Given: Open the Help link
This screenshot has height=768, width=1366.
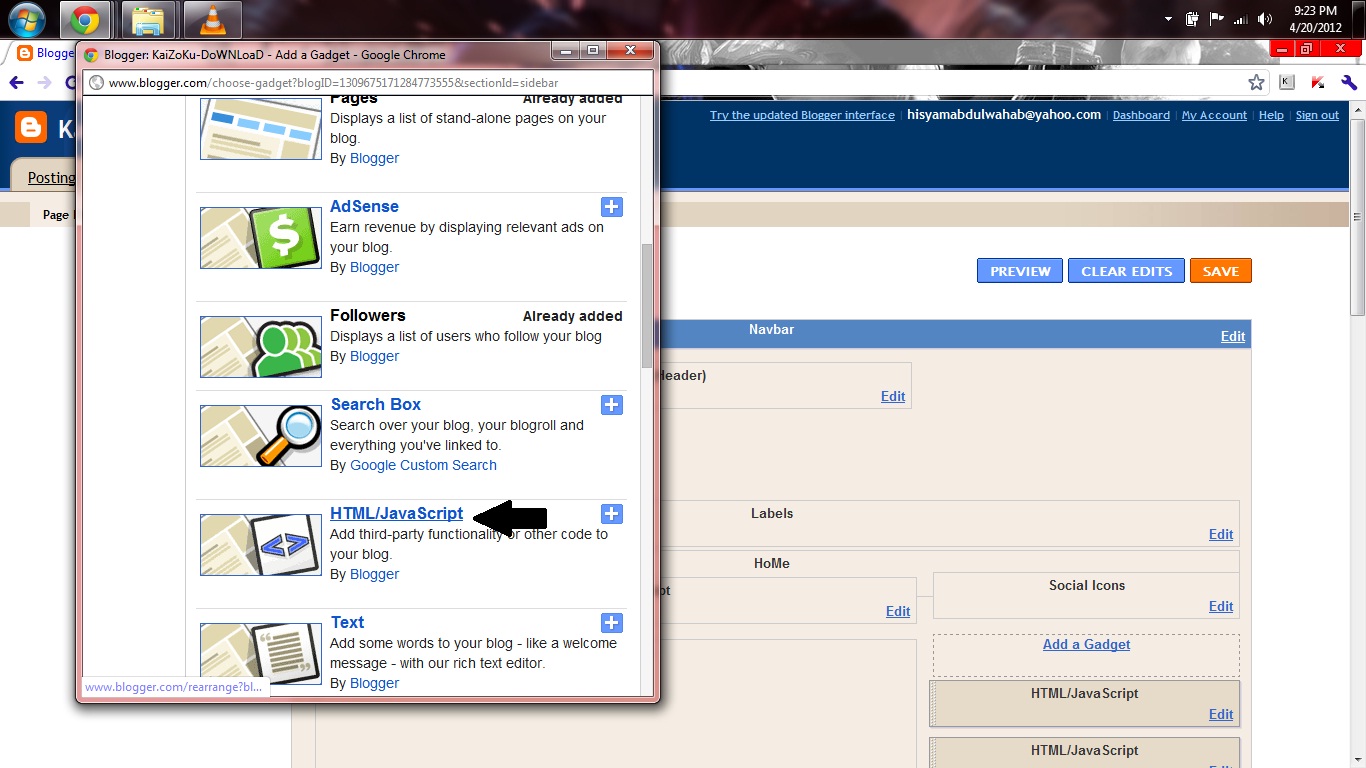Looking at the screenshot, I should pos(1271,116).
